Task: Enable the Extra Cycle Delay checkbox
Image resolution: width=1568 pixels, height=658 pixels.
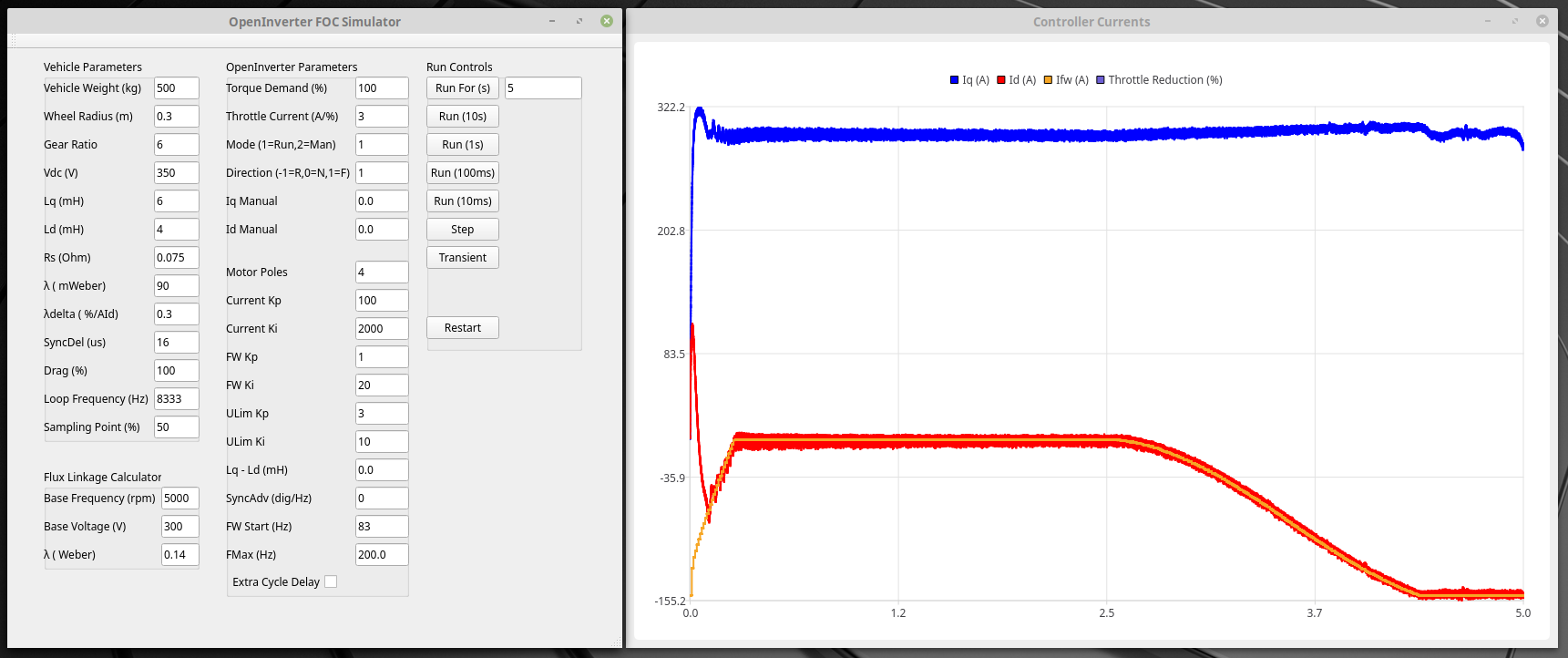Action: pos(331,581)
